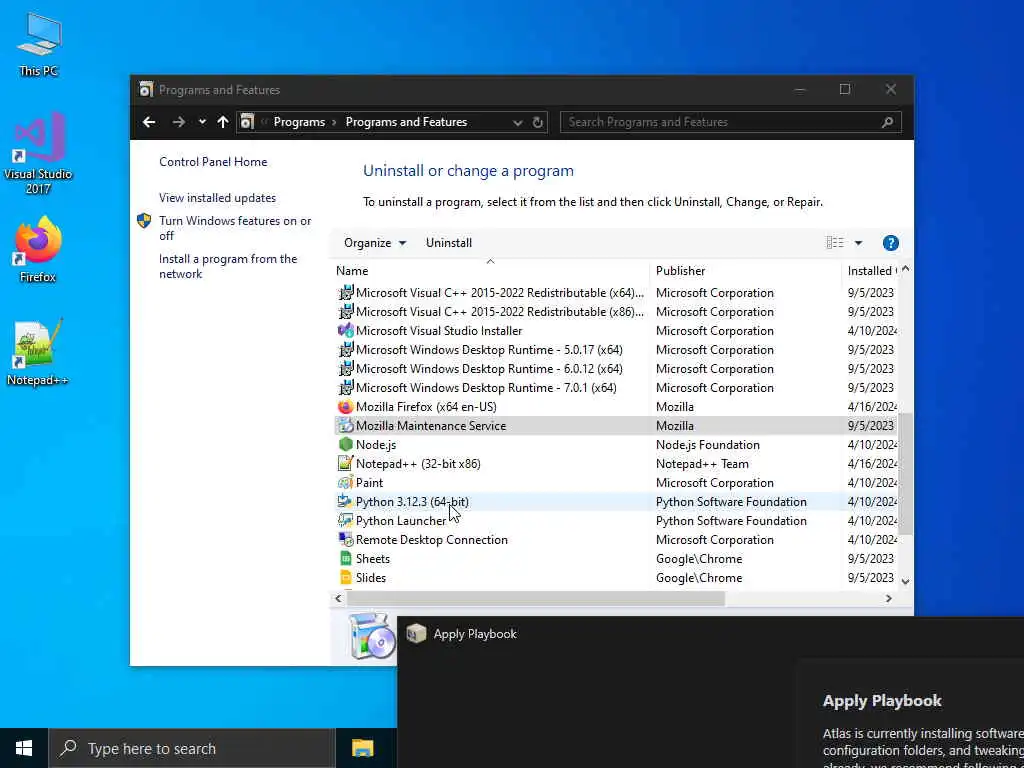The image size is (1024, 768).
Task: Click the Apply Playbook heading text
Action: [882, 701]
